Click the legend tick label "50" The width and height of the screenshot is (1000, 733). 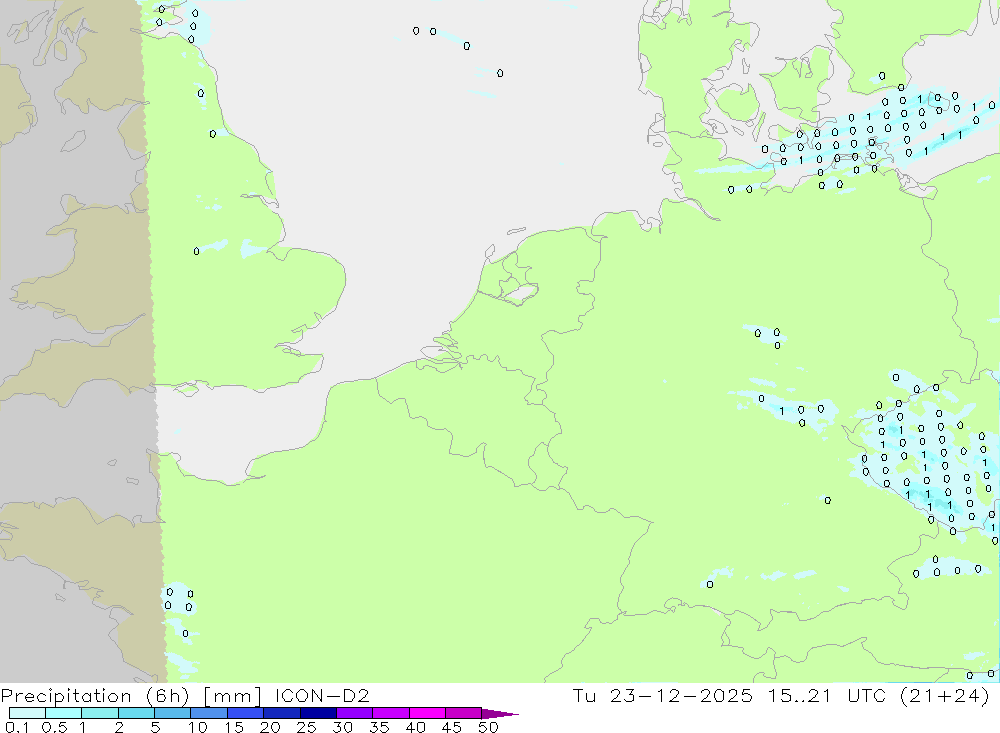pos(487,727)
